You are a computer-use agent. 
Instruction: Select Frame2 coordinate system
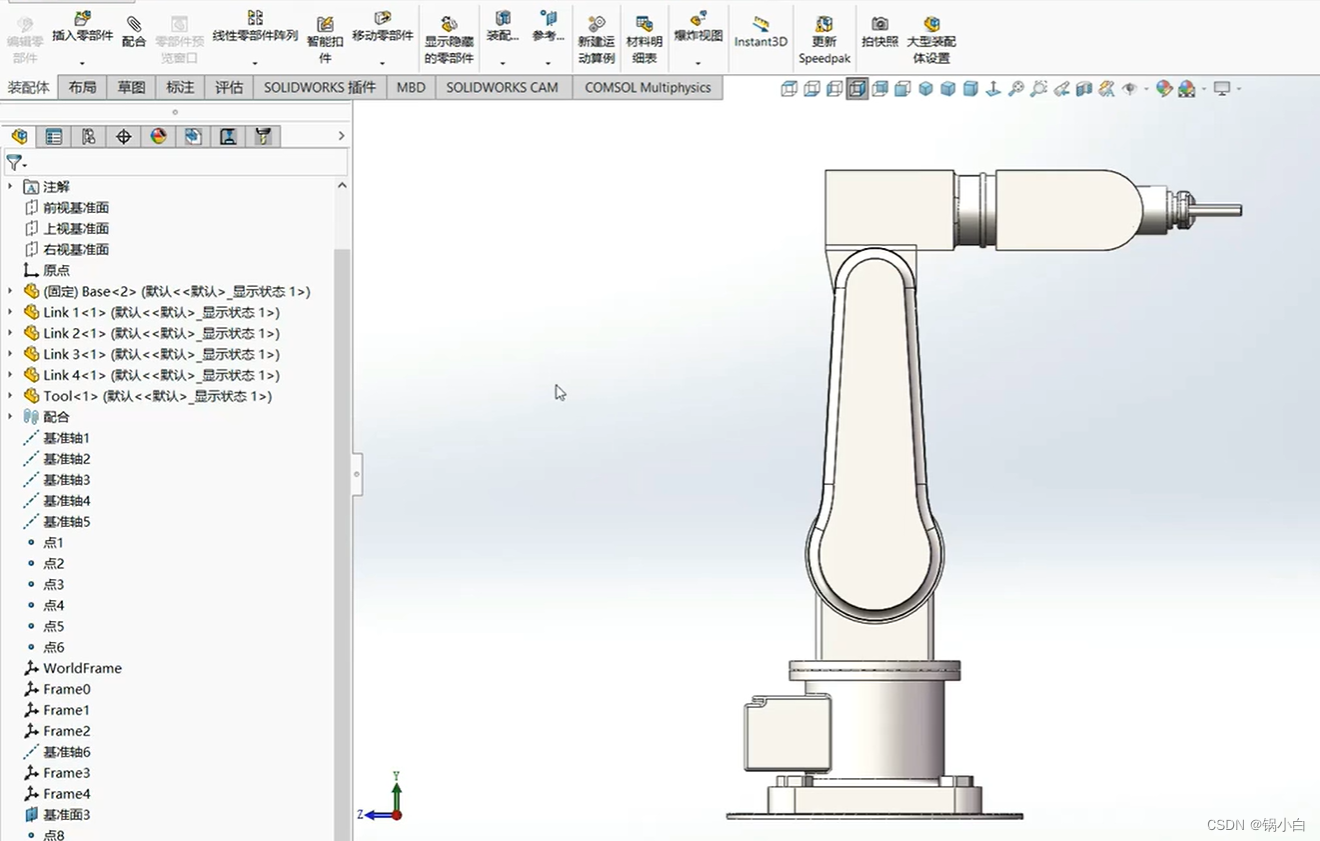(x=66, y=731)
